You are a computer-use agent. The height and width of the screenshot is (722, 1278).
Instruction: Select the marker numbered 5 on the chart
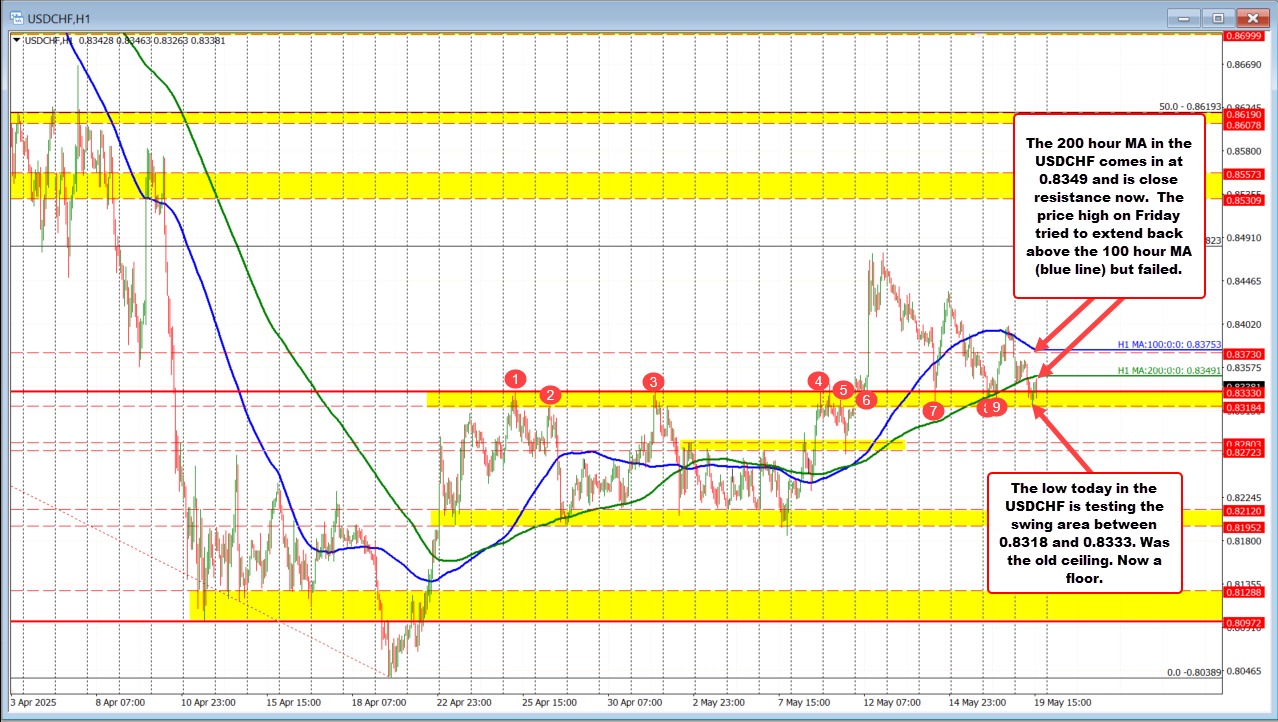point(842,390)
